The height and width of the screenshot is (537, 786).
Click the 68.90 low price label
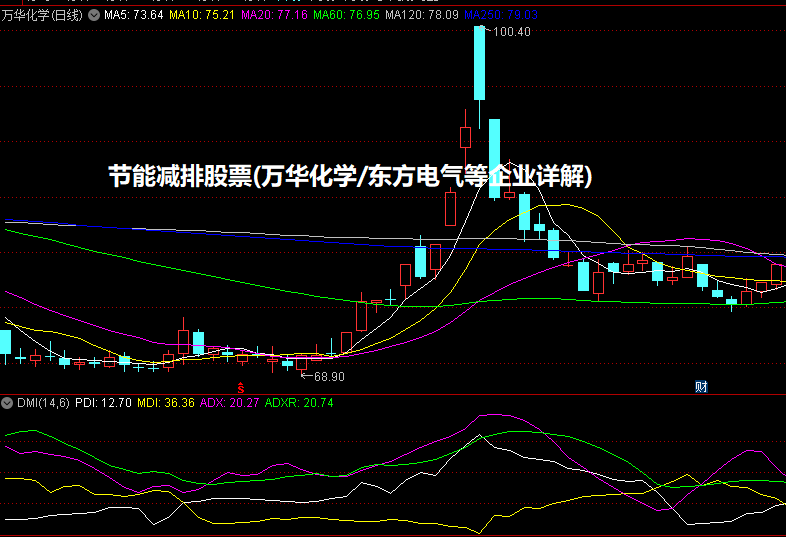(329, 377)
